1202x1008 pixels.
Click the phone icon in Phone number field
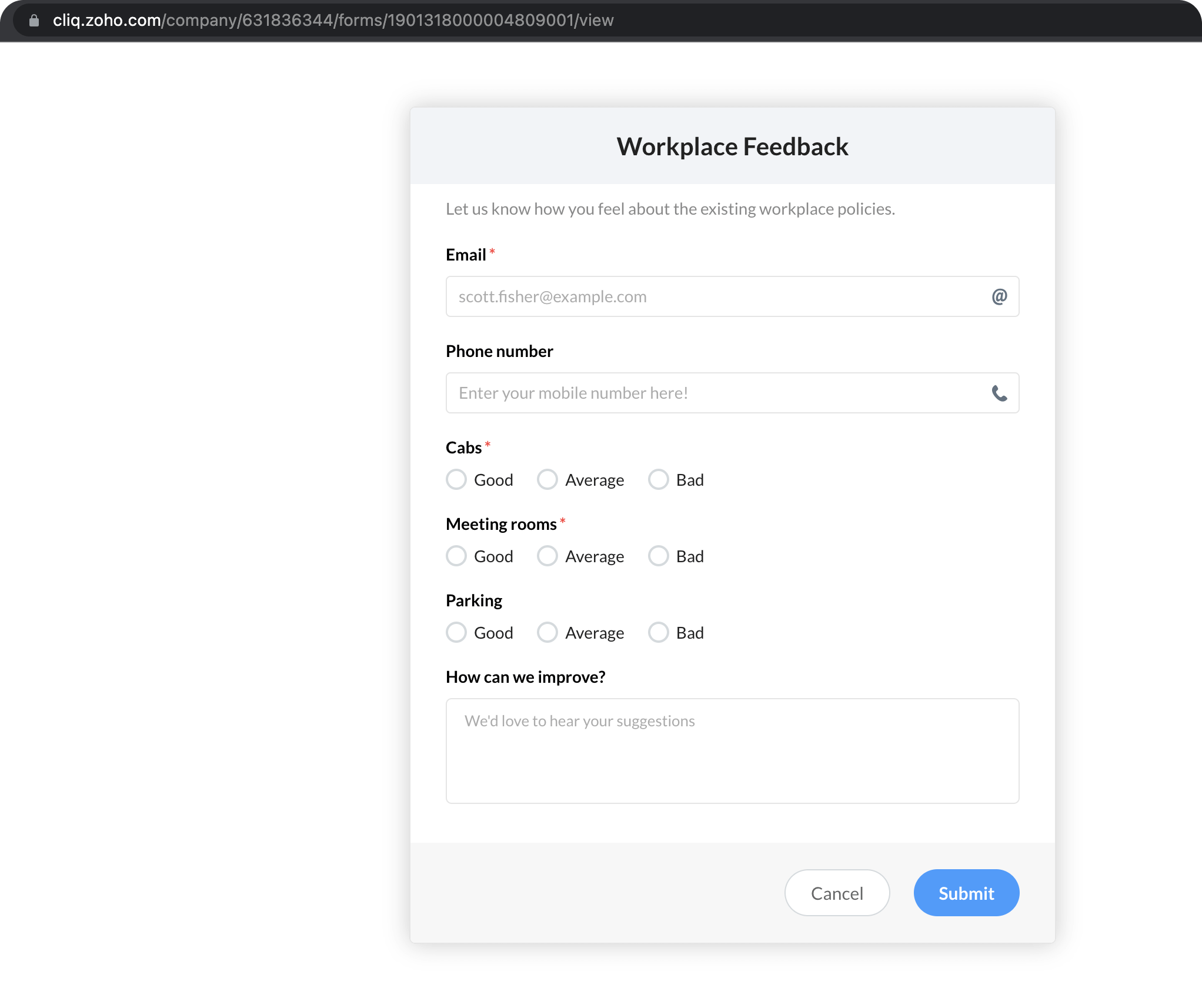point(999,393)
